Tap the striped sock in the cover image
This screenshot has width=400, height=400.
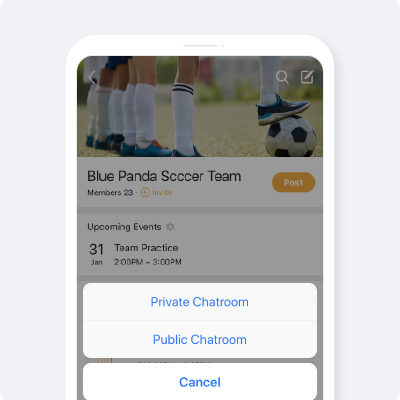(x=183, y=117)
